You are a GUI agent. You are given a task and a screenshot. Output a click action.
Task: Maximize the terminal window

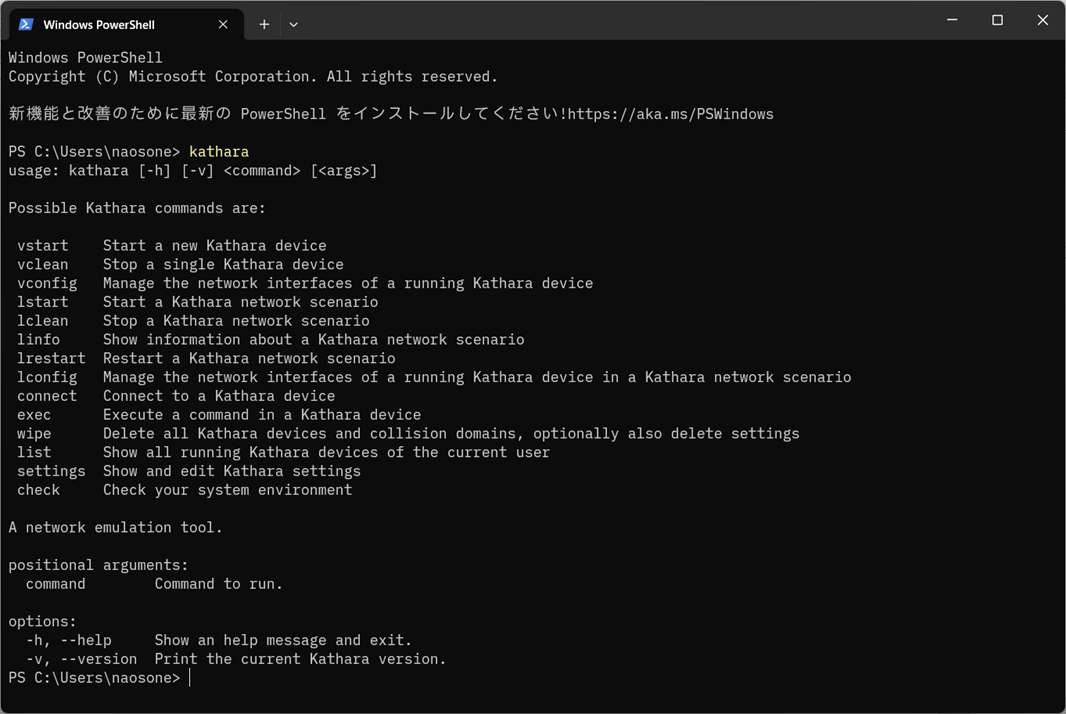pos(997,20)
